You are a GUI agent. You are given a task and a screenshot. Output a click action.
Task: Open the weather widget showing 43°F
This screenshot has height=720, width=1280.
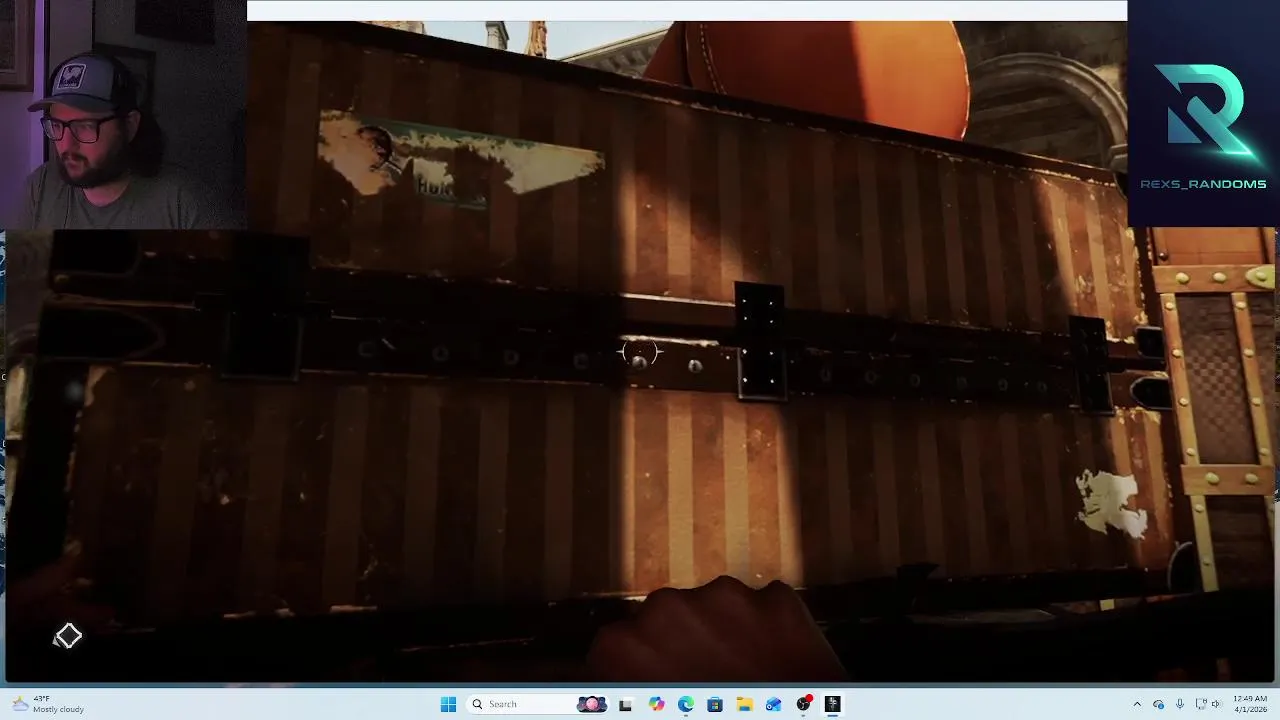click(48, 704)
